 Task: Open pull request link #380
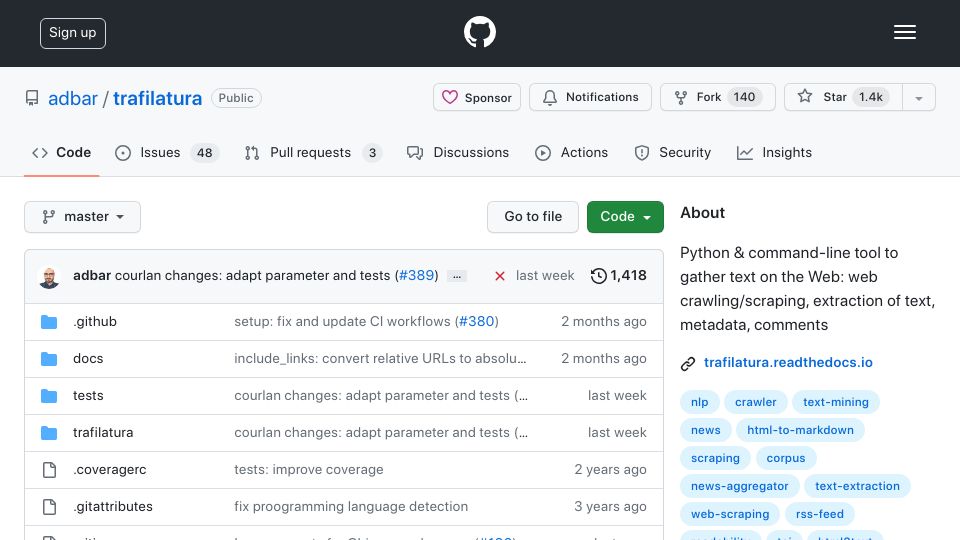(x=476, y=321)
